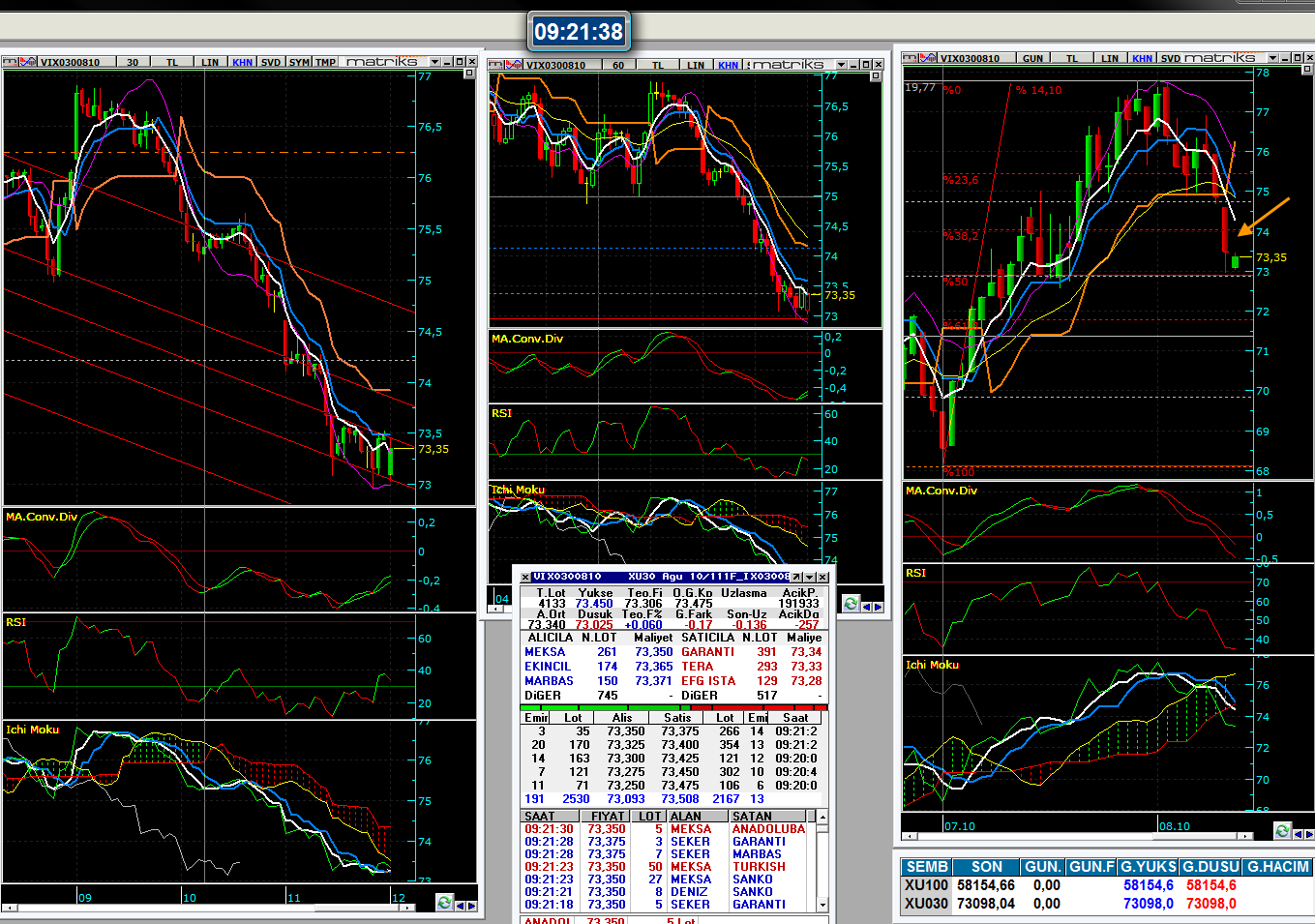
Task: Click the right blue scroll arrow under the left chart
Action: (x=471, y=906)
